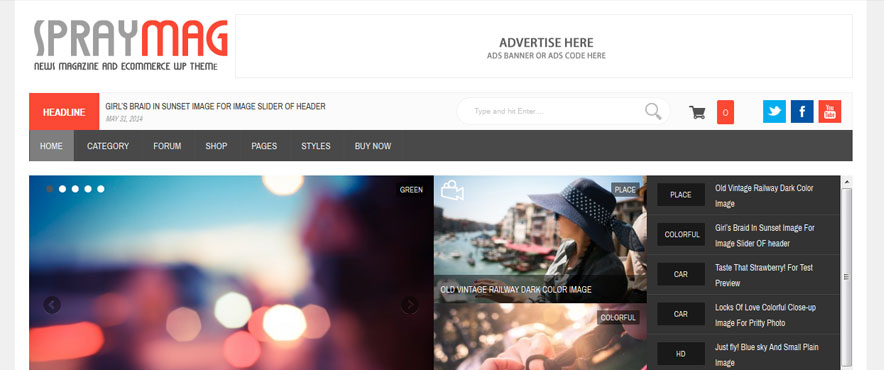Open the Pages menu
Image resolution: width=884 pixels, height=370 pixels.
click(x=264, y=146)
